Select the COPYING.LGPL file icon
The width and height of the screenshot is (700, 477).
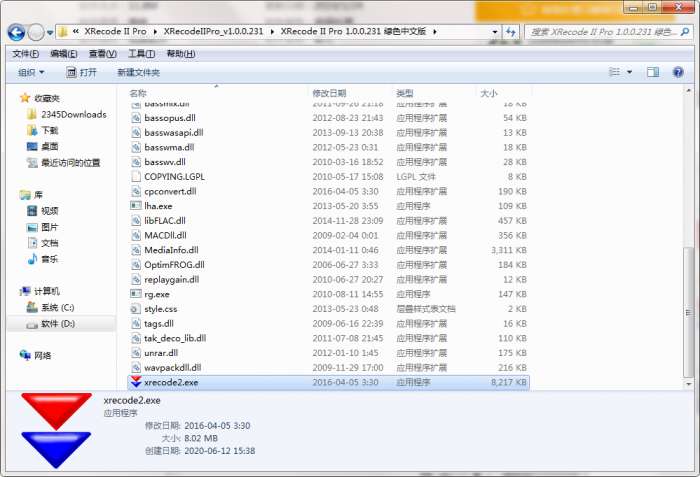tap(136, 176)
